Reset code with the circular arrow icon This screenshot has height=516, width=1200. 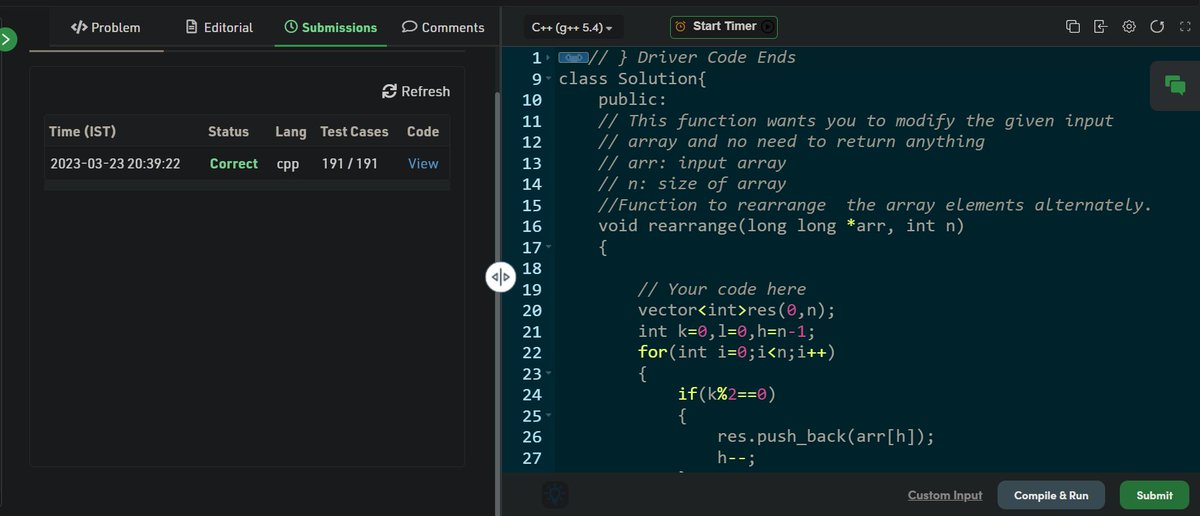(1157, 27)
